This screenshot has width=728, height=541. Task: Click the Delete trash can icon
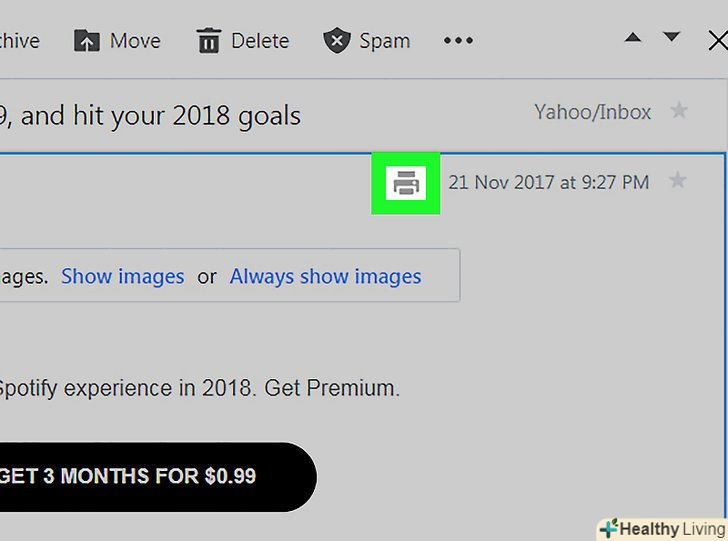coord(209,41)
